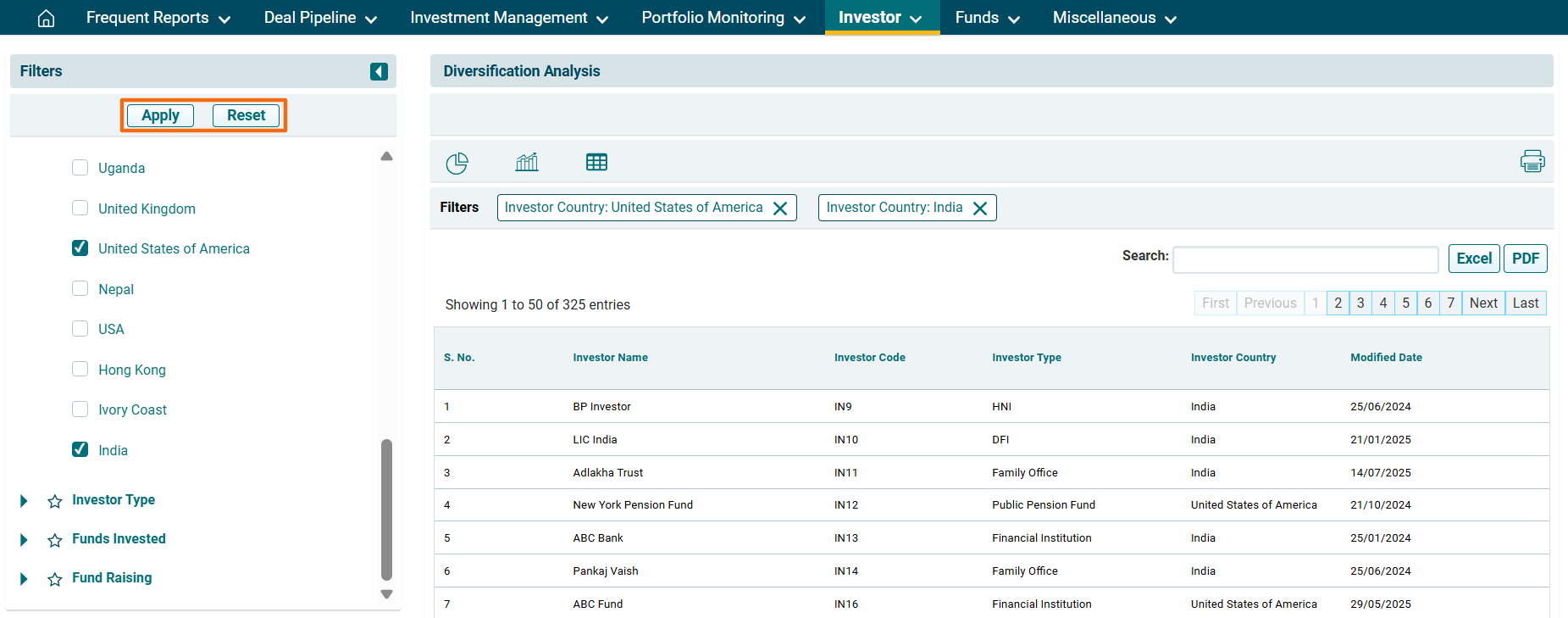Collapse the Filters panel
Screen dimensions: 1568x618
coord(379,72)
